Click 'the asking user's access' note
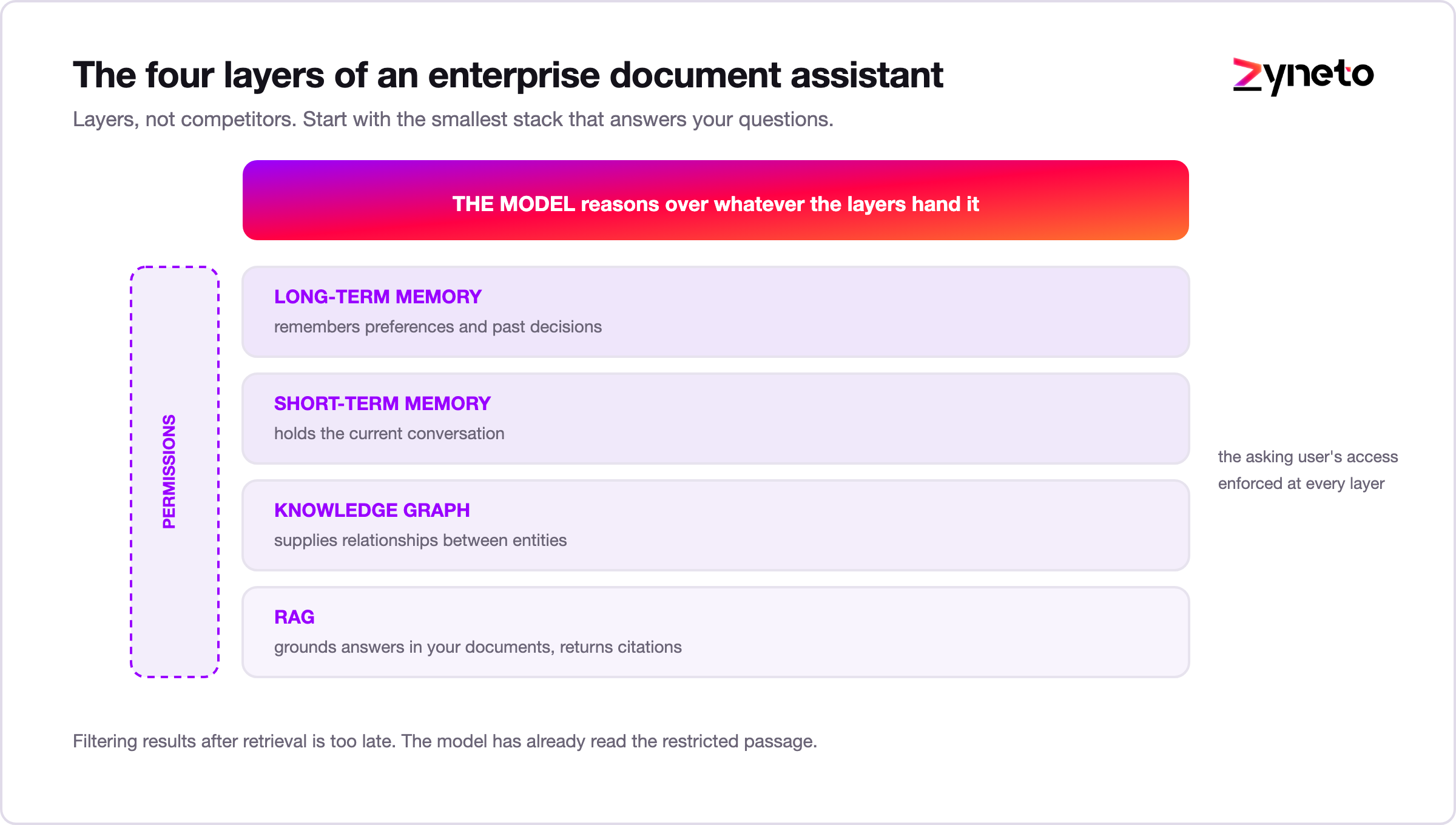Image resolution: width=1456 pixels, height=825 pixels. pyautogui.click(x=1308, y=457)
